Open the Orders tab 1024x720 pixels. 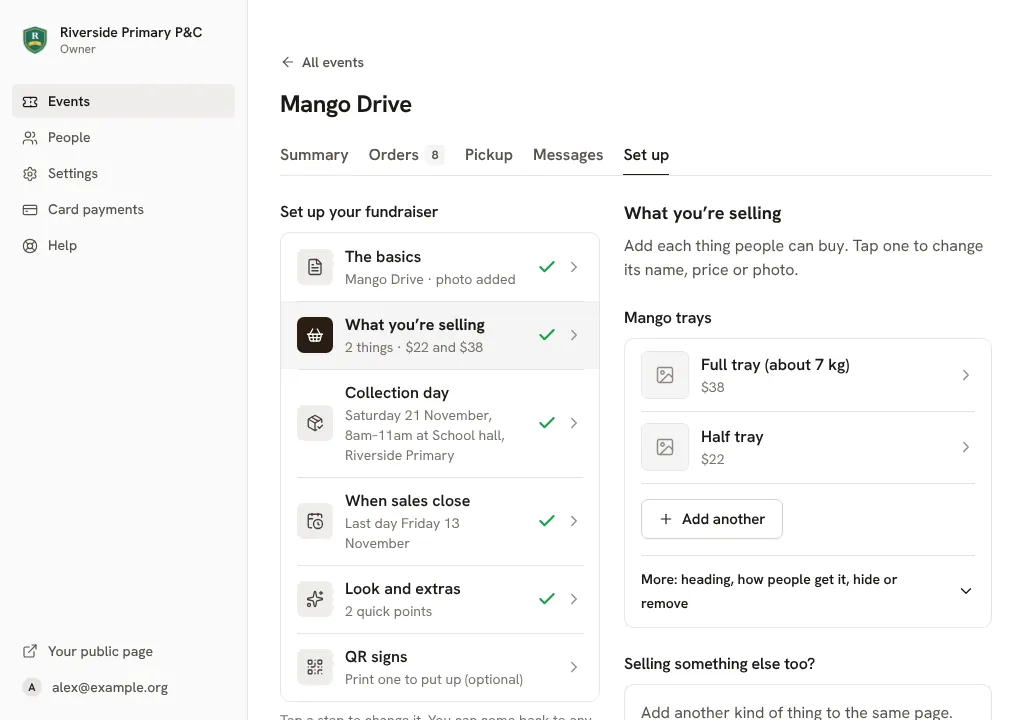click(x=406, y=155)
